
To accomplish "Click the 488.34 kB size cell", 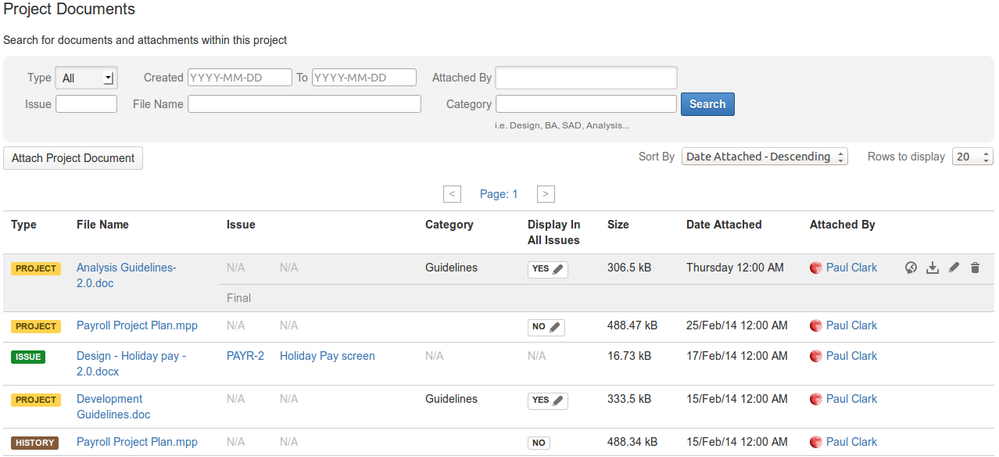I will pyautogui.click(x=633, y=442).
